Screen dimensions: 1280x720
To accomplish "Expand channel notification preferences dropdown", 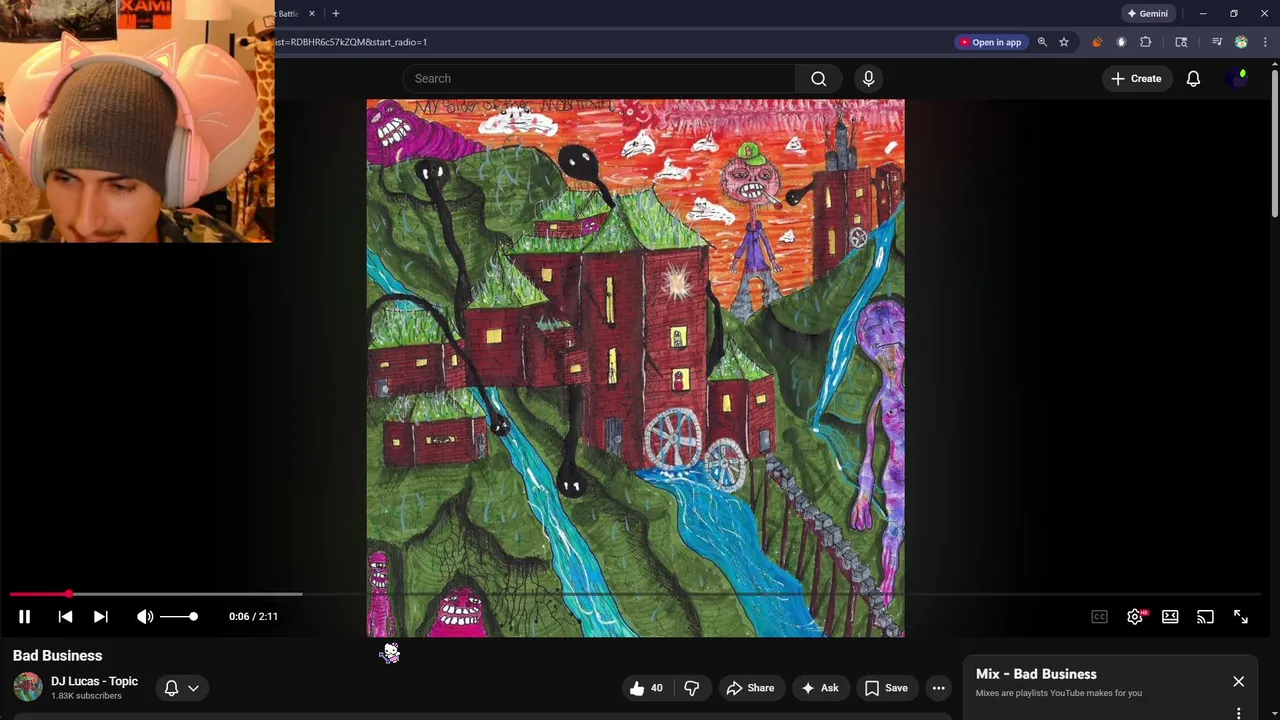I will (182, 688).
